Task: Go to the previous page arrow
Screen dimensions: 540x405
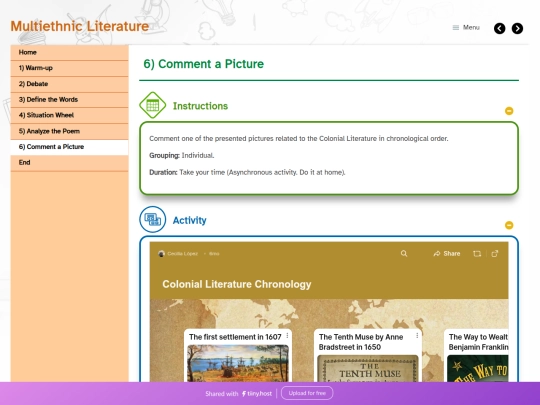Action: pyautogui.click(x=499, y=28)
